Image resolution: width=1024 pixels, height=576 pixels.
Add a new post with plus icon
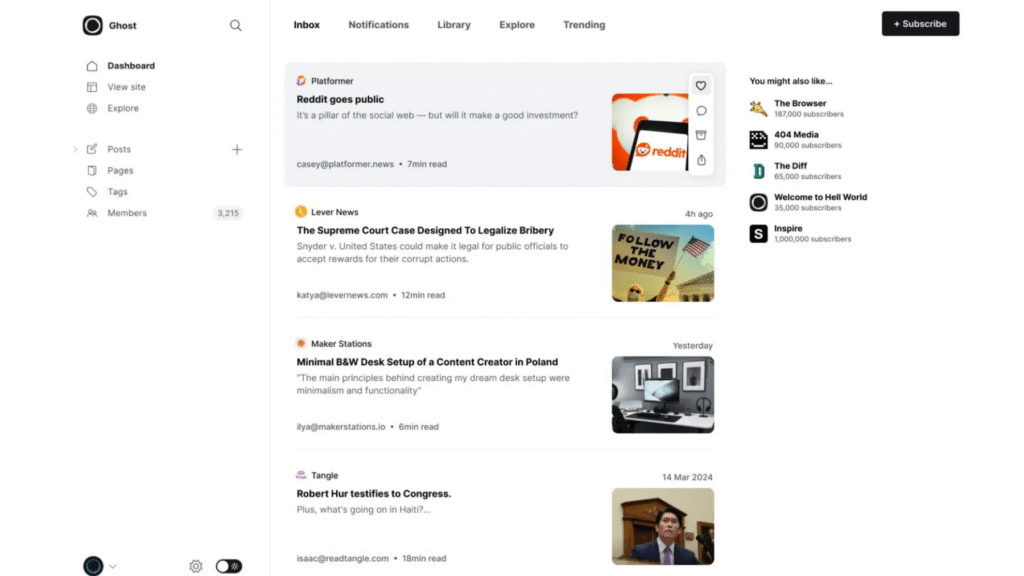(237, 150)
